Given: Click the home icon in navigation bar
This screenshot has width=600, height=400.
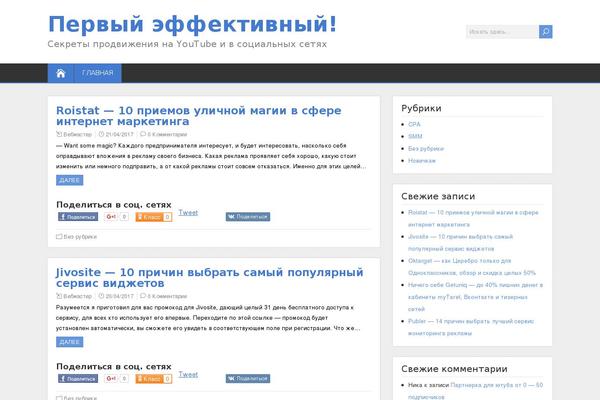Looking at the screenshot, I should [61, 73].
